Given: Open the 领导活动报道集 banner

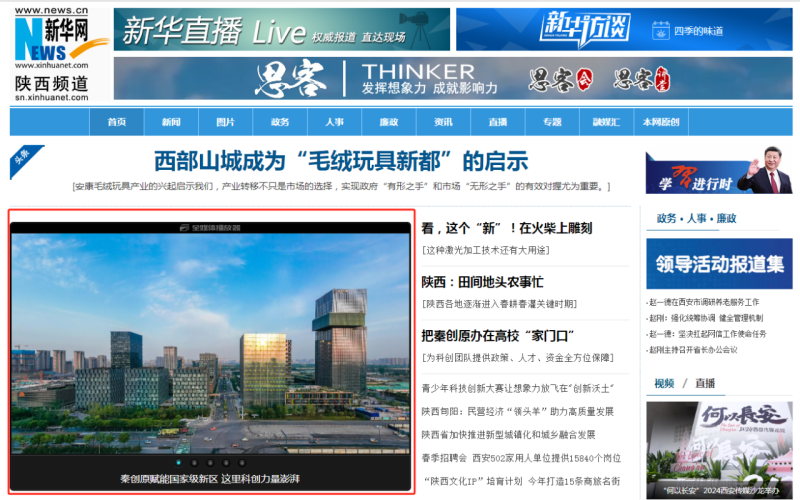Looking at the screenshot, I should pyautogui.click(x=719, y=264).
